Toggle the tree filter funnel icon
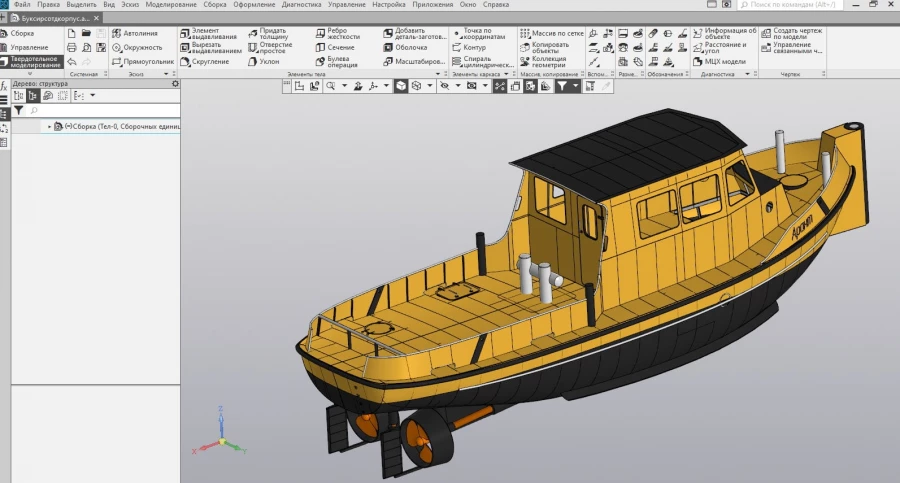 (19, 110)
